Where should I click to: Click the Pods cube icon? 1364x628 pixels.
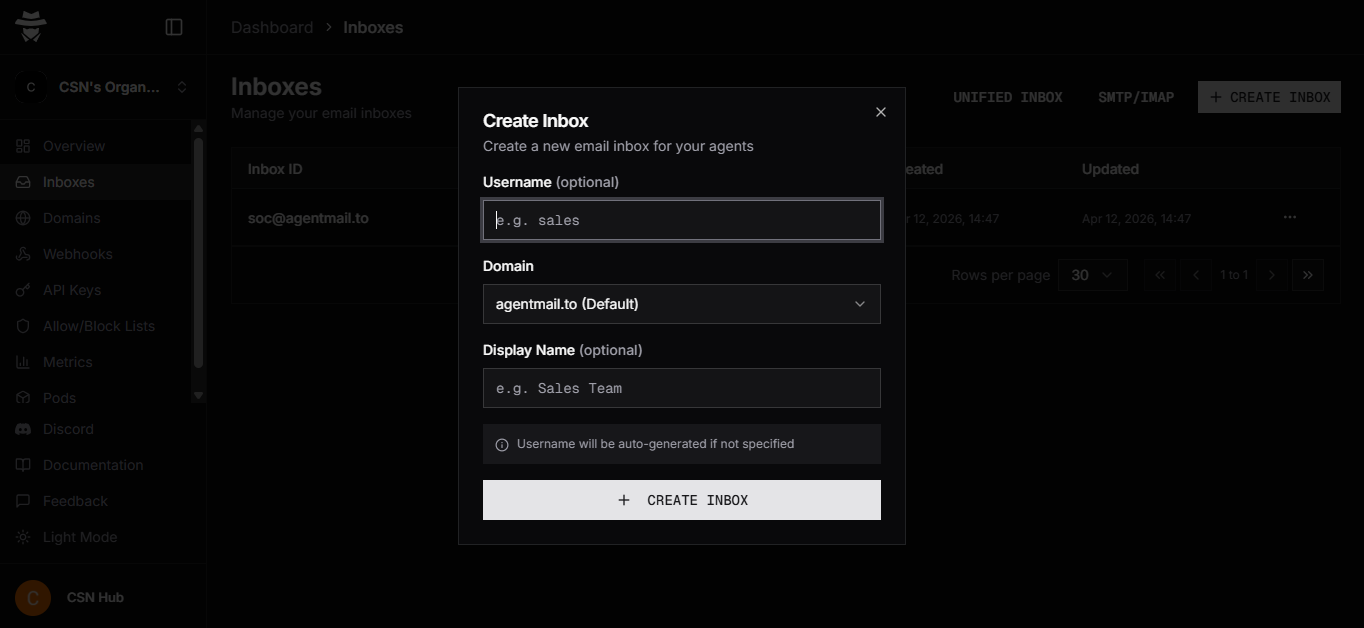point(23,398)
